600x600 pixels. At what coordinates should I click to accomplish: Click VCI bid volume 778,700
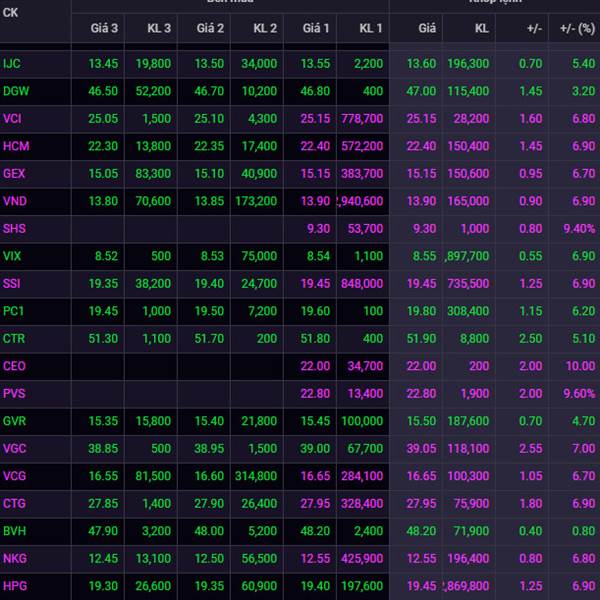pos(362,119)
